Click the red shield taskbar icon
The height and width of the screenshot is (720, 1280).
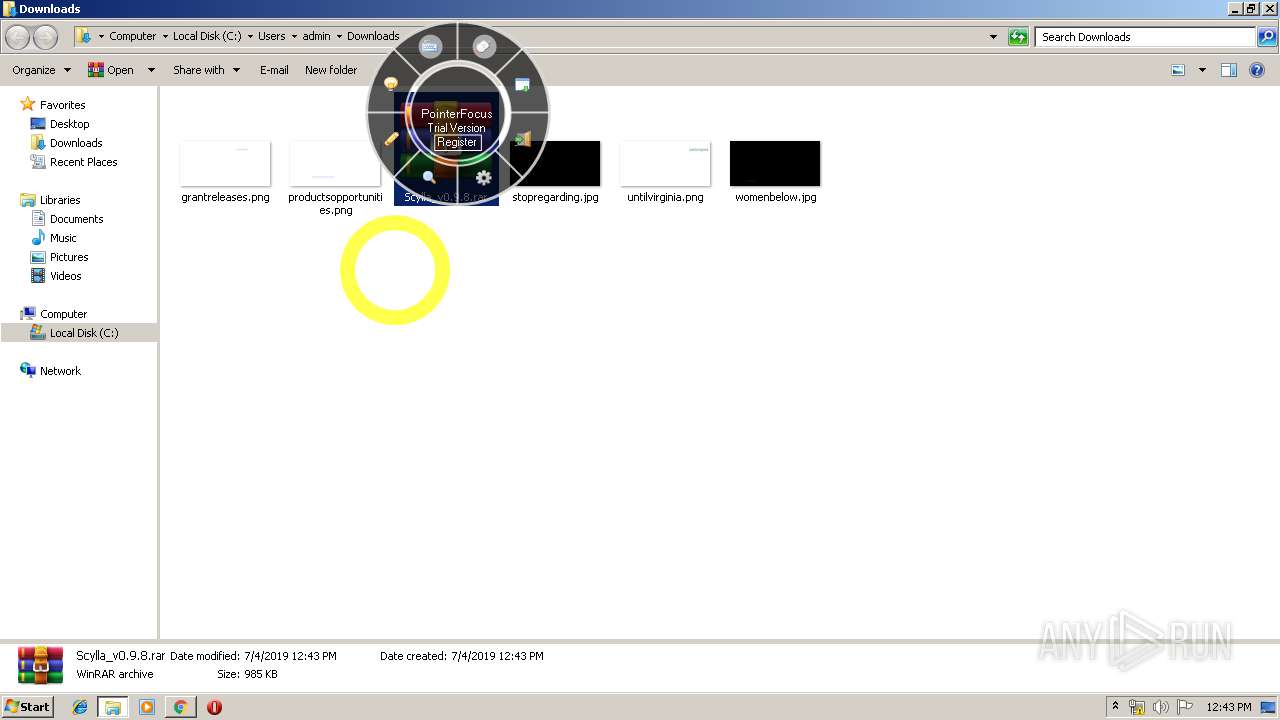click(214, 707)
